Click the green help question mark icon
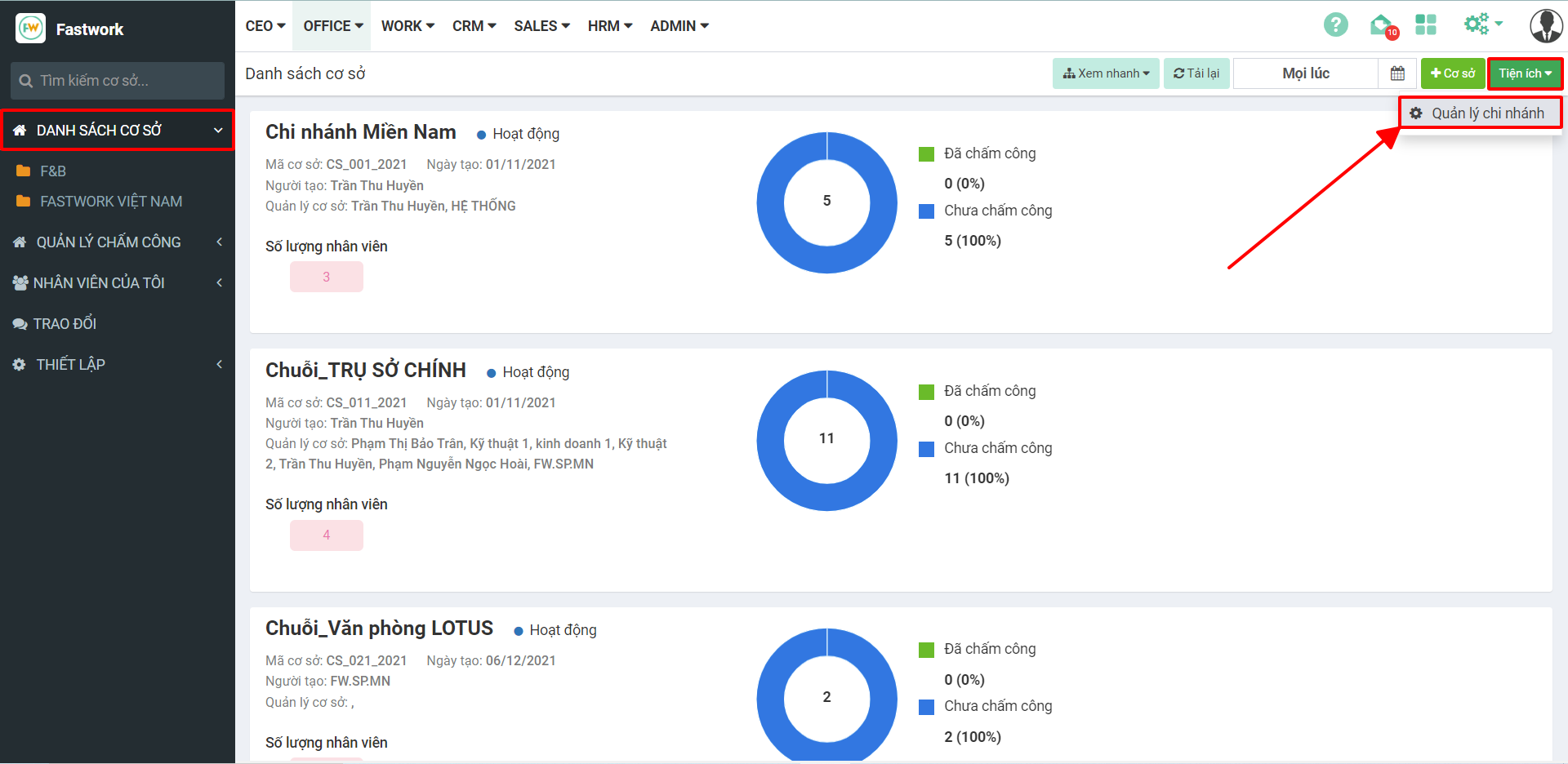Screen dimensions: 1568x764 click(1335, 25)
